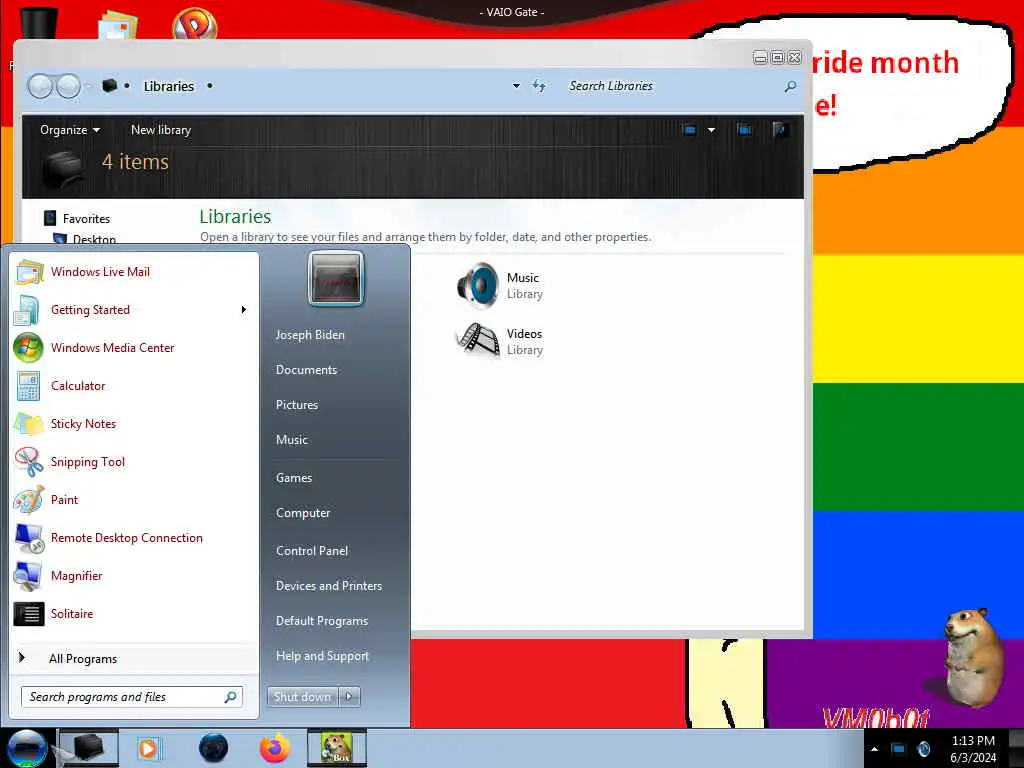This screenshot has height=768, width=1024.
Task: Change view icon in Explorer toolbar
Action: tap(689, 130)
